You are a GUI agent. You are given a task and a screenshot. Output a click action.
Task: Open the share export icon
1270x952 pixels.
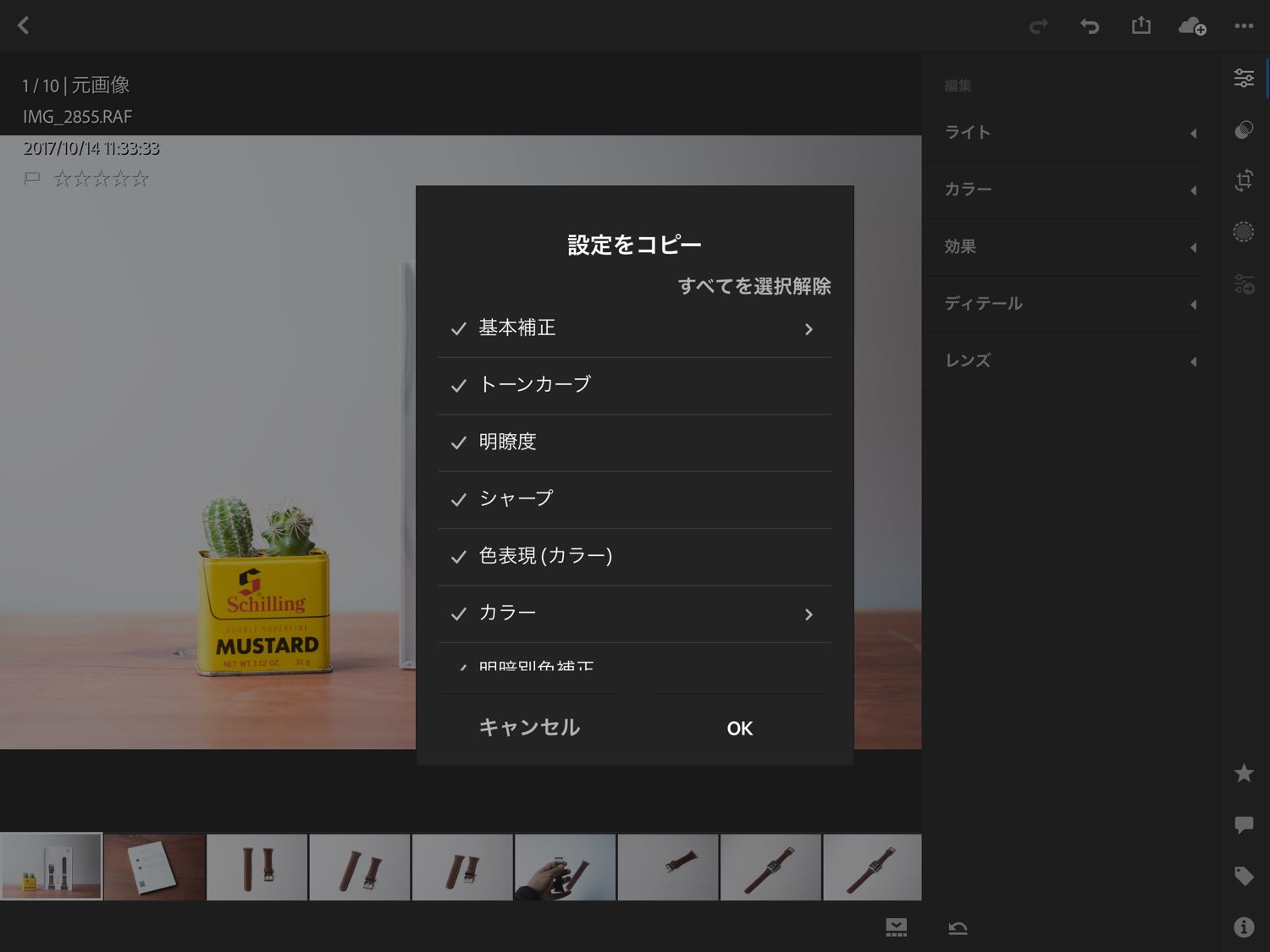pyautogui.click(x=1140, y=25)
